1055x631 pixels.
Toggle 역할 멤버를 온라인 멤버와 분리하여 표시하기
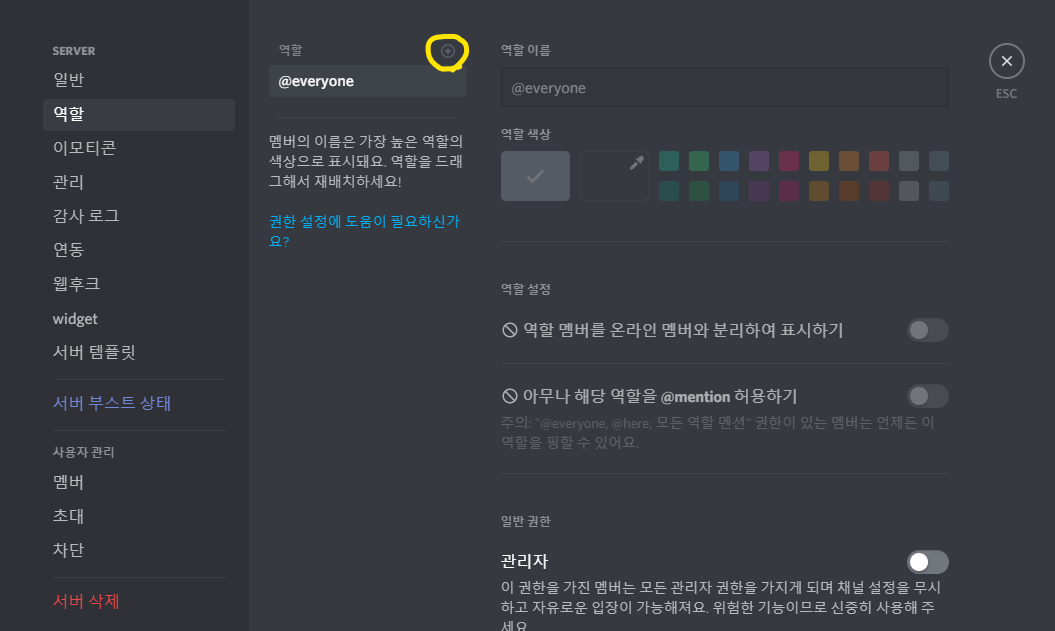click(927, 330)
